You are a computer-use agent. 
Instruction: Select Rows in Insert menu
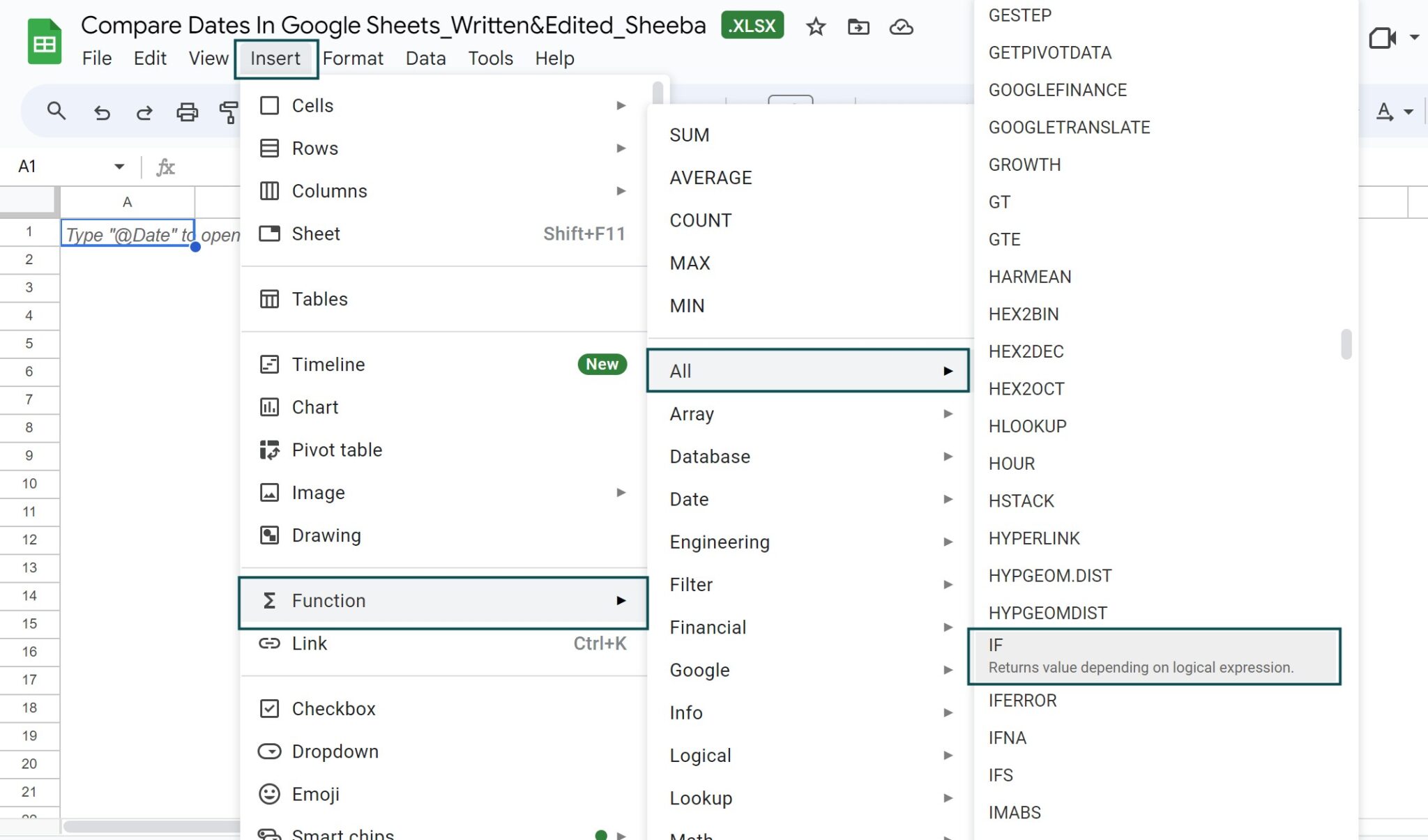[x=443, y=148]
